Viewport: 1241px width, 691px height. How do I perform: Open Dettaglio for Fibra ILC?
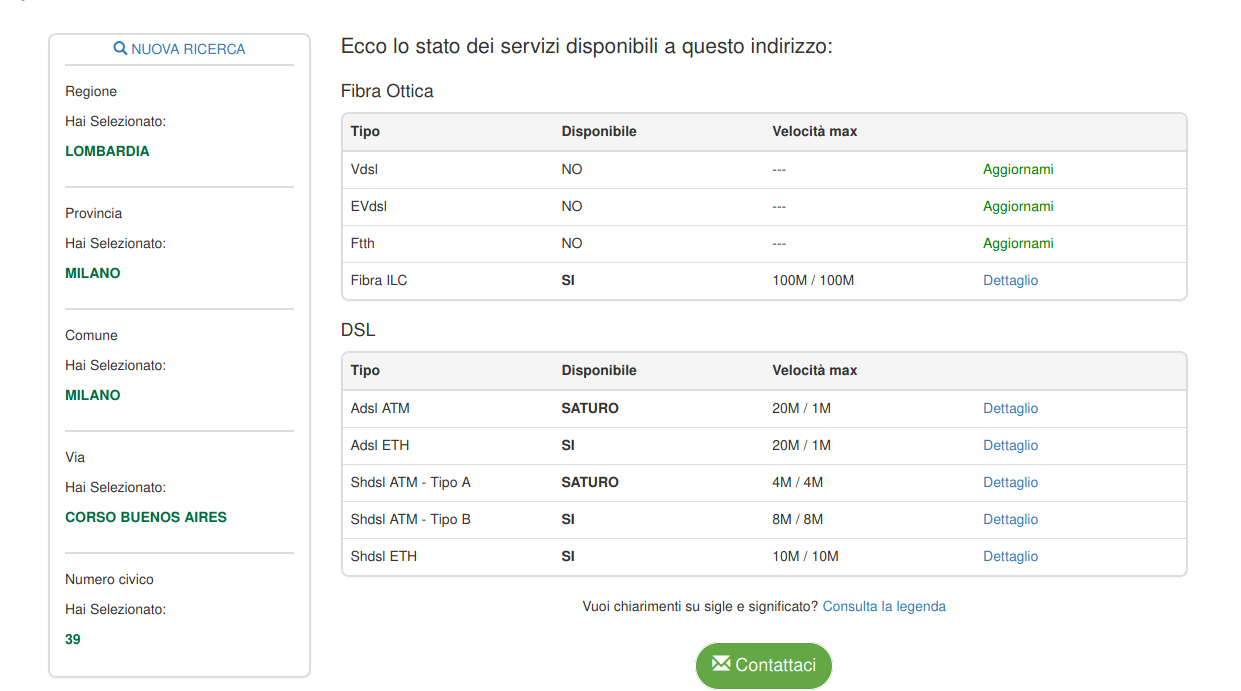point(1010,281)
